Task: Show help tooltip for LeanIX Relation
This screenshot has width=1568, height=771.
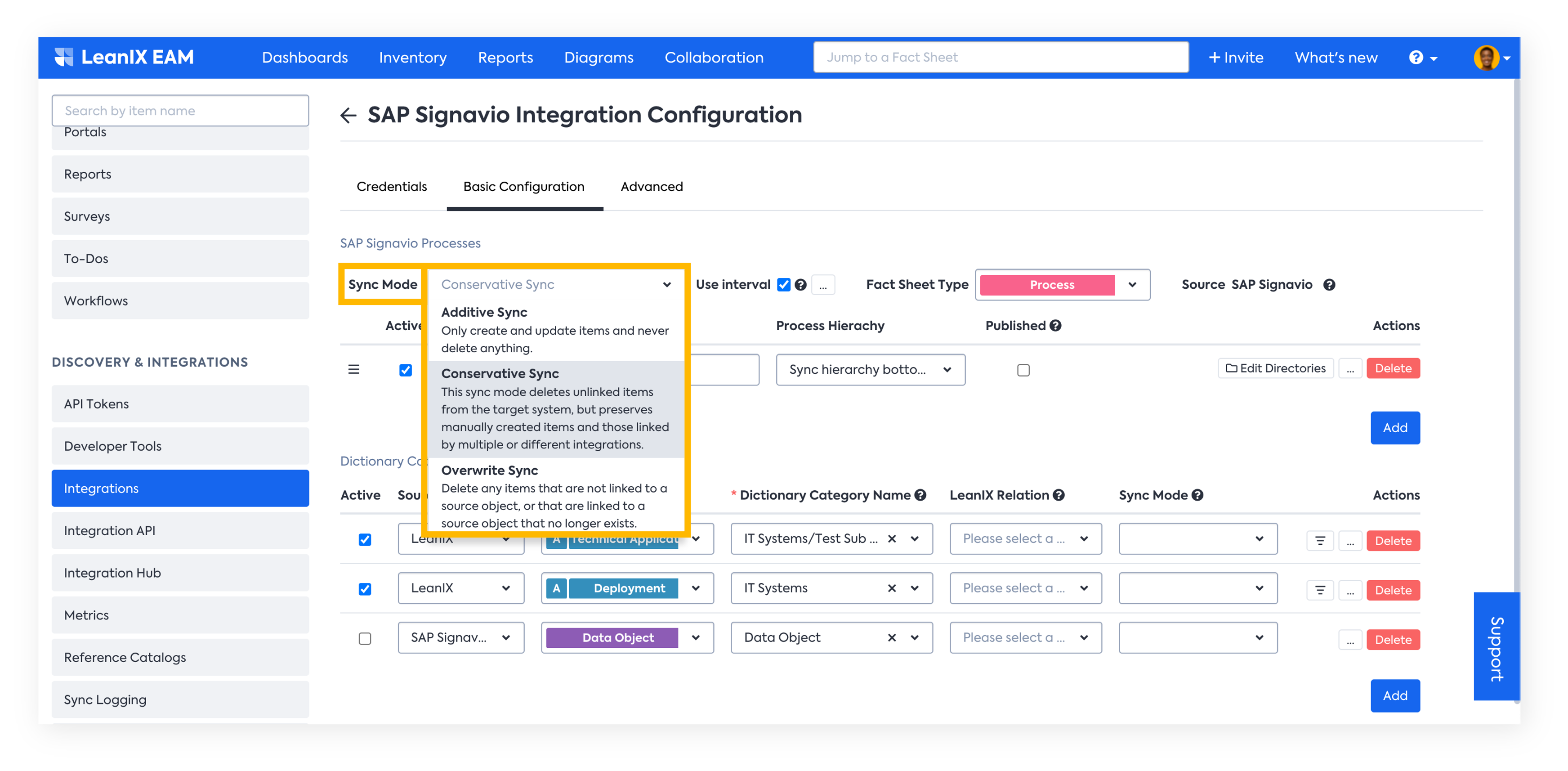Action: (x=1059, y=494)
